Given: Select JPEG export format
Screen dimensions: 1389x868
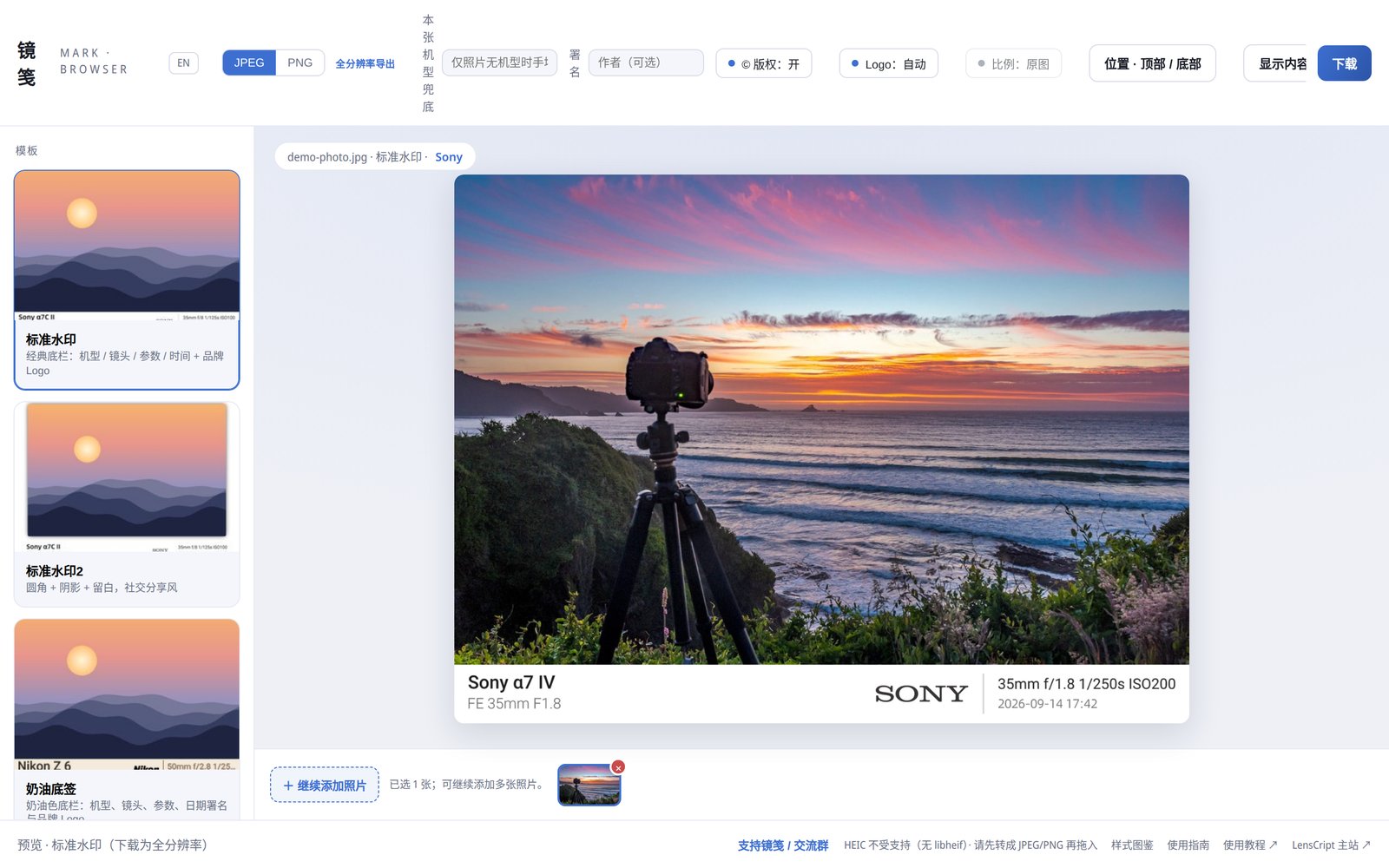Looking at the screenshot, I should click(x=249, y=62).
